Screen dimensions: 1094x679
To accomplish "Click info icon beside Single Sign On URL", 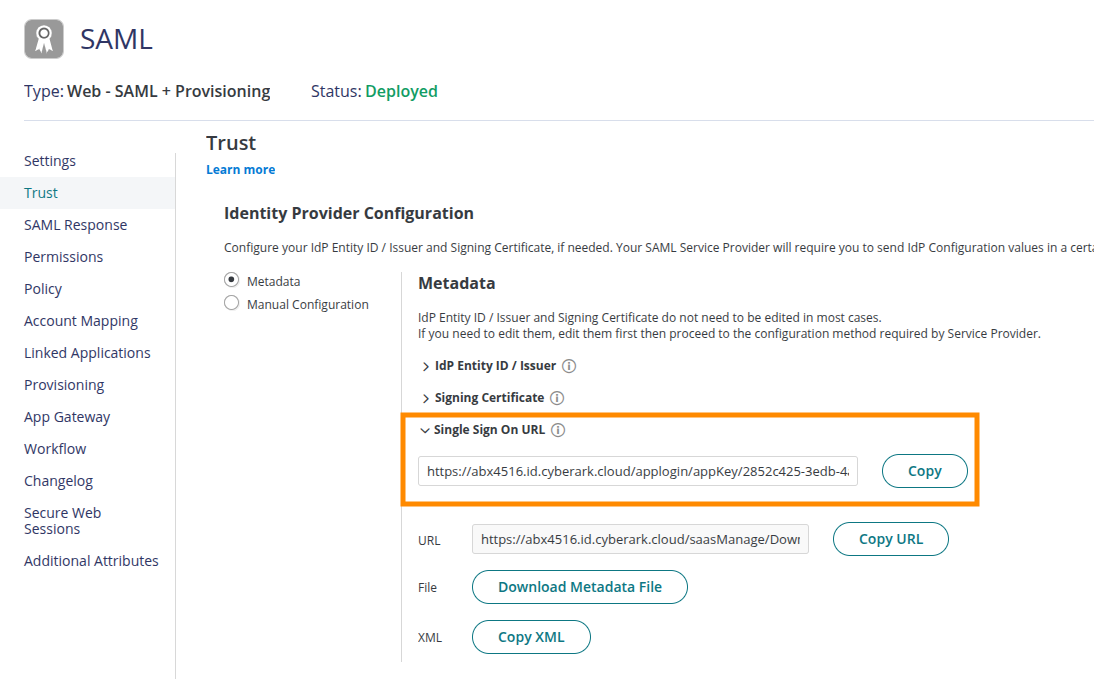I will click(558, 430).
